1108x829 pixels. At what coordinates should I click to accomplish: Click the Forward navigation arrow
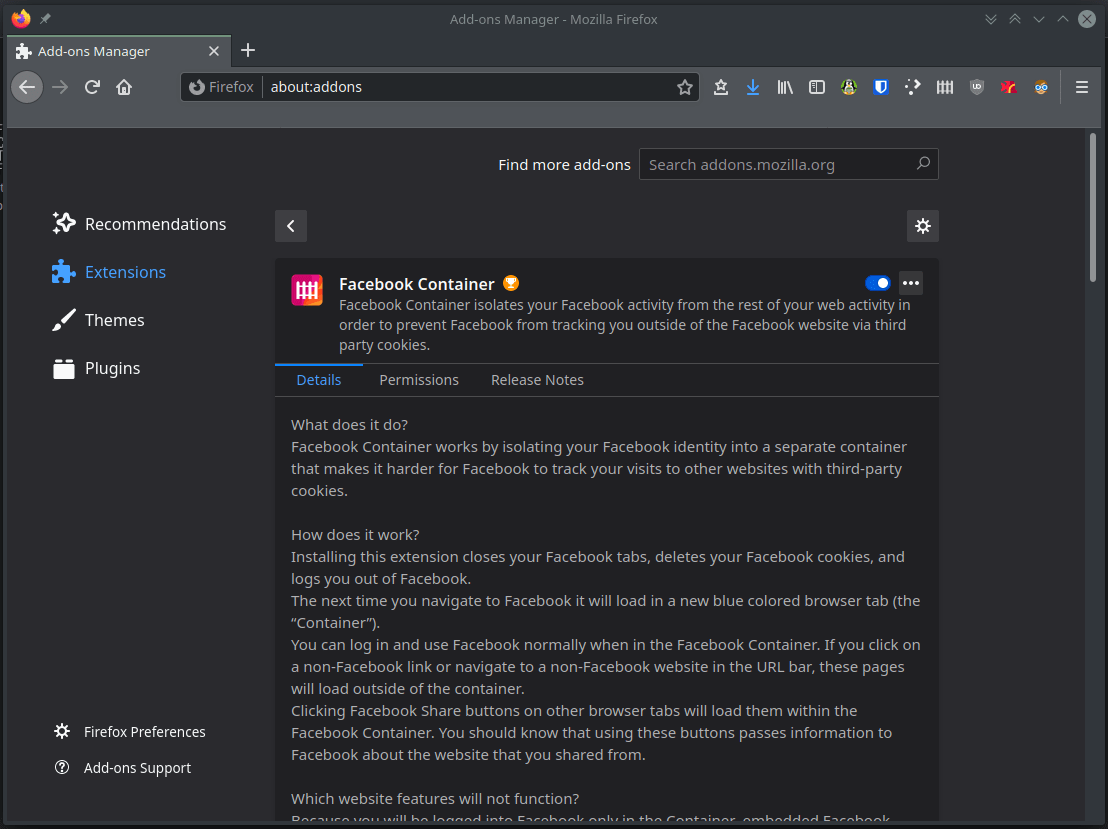60,88
